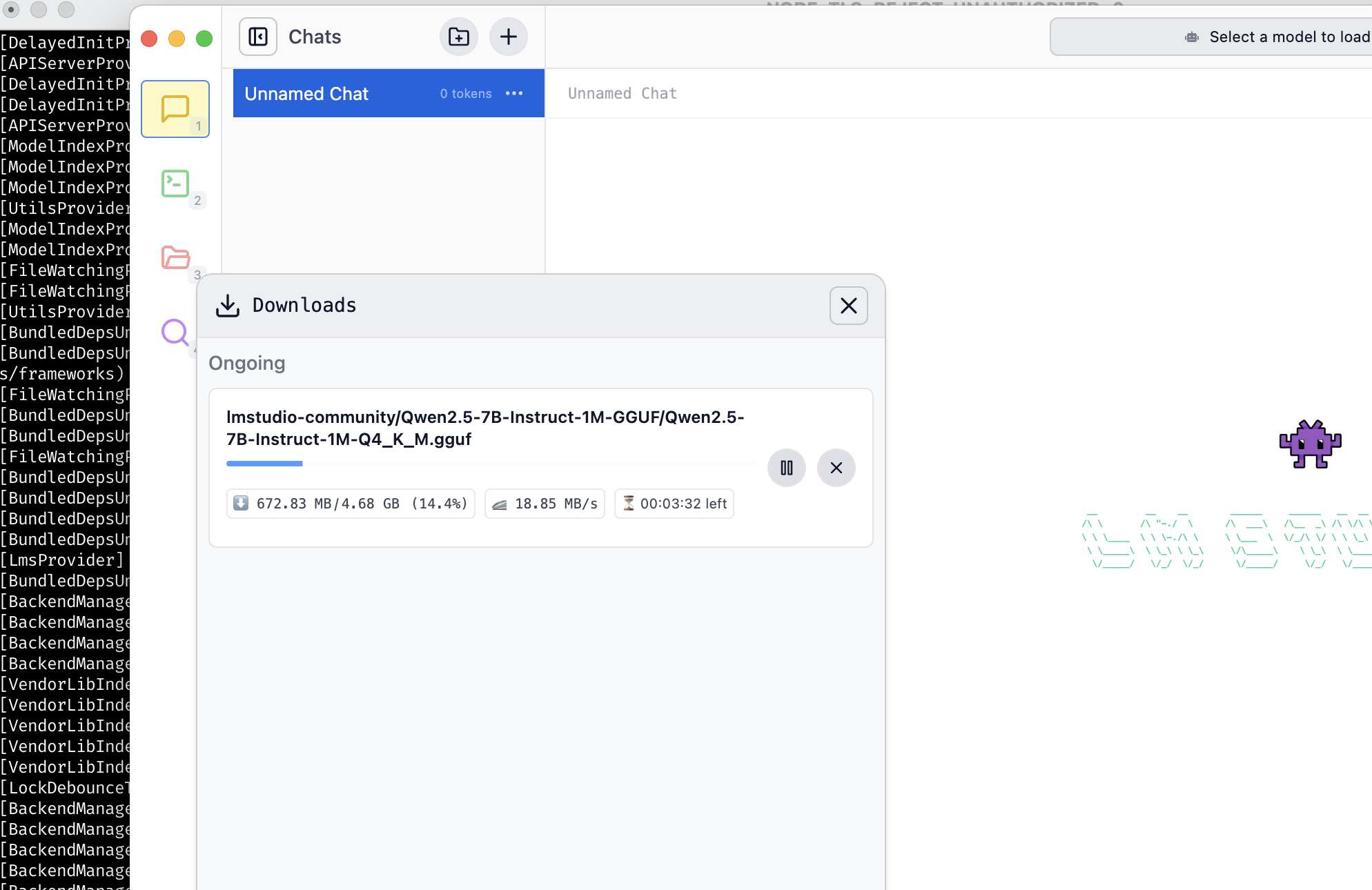Close the Downloads panel
Screen dimensions: 1372x890
(x=848, y=306)
